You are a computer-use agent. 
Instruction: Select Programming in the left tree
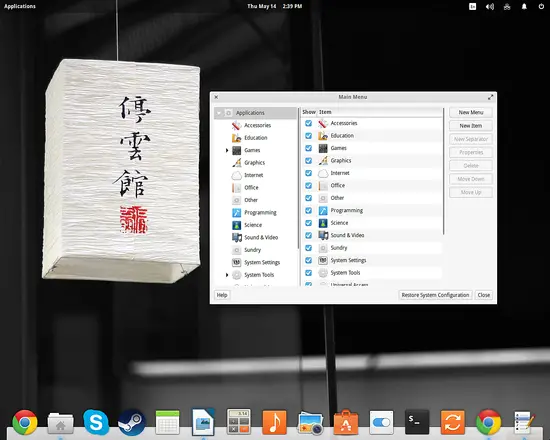pos(260,212)
